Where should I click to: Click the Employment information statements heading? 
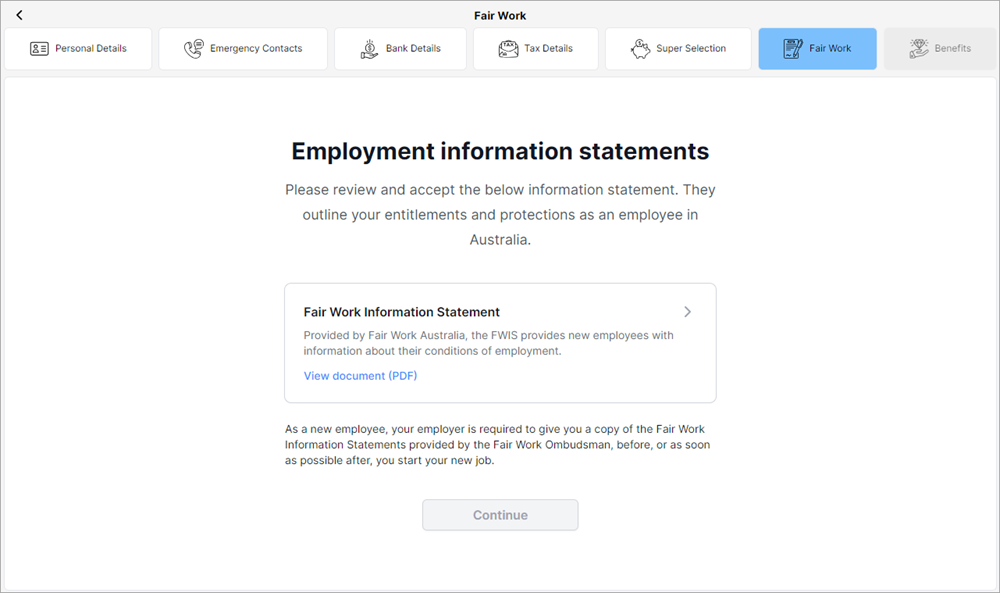pyautogui.click(x=500, y=151)
